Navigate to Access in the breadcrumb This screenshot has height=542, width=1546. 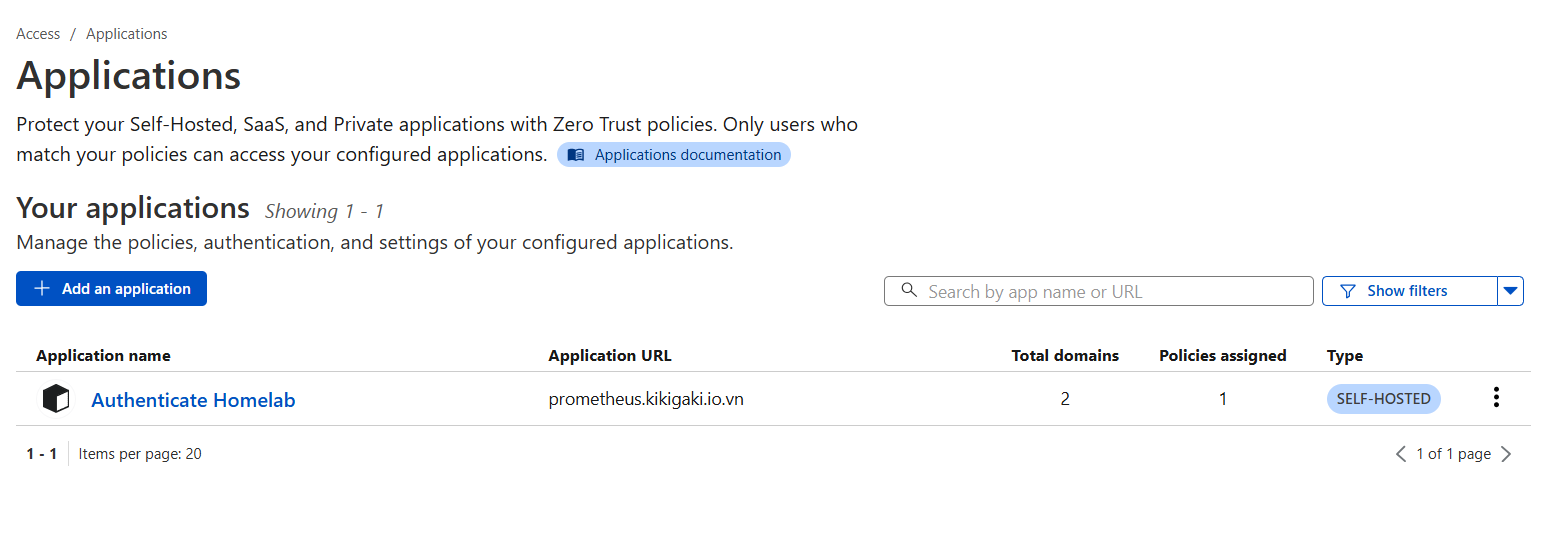point(38,34)
